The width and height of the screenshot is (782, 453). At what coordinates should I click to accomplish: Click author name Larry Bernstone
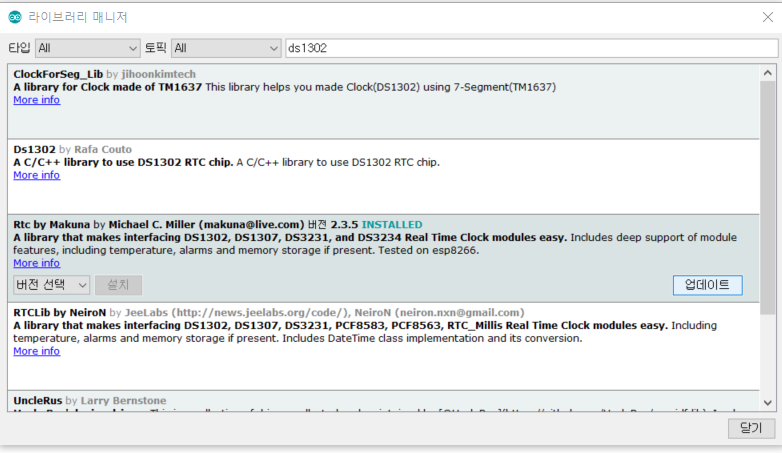pos(123,401)
